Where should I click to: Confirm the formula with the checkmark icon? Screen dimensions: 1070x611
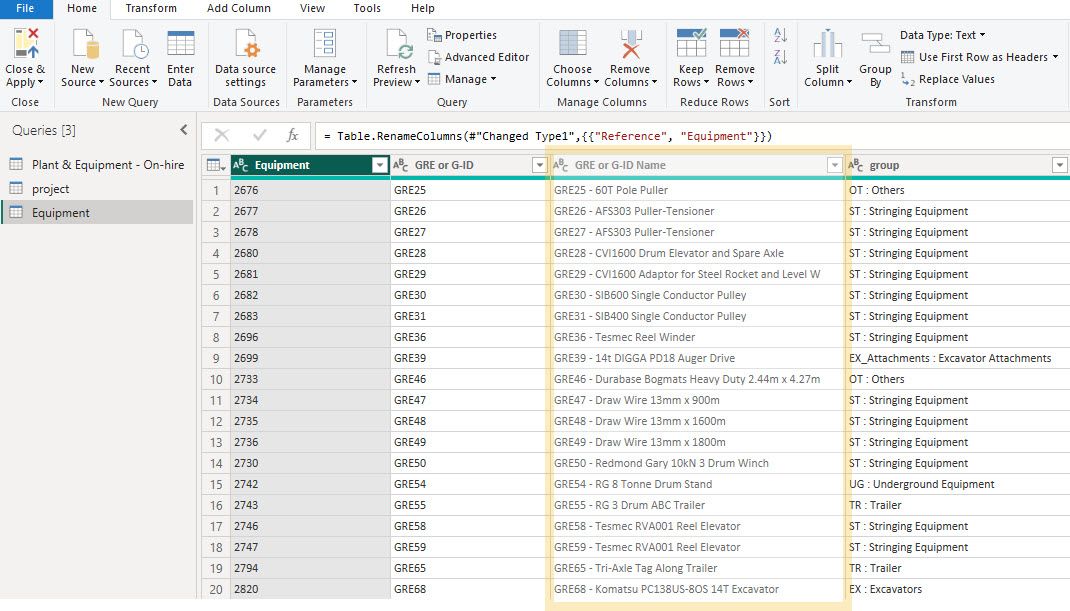click(x=259, y=135)
